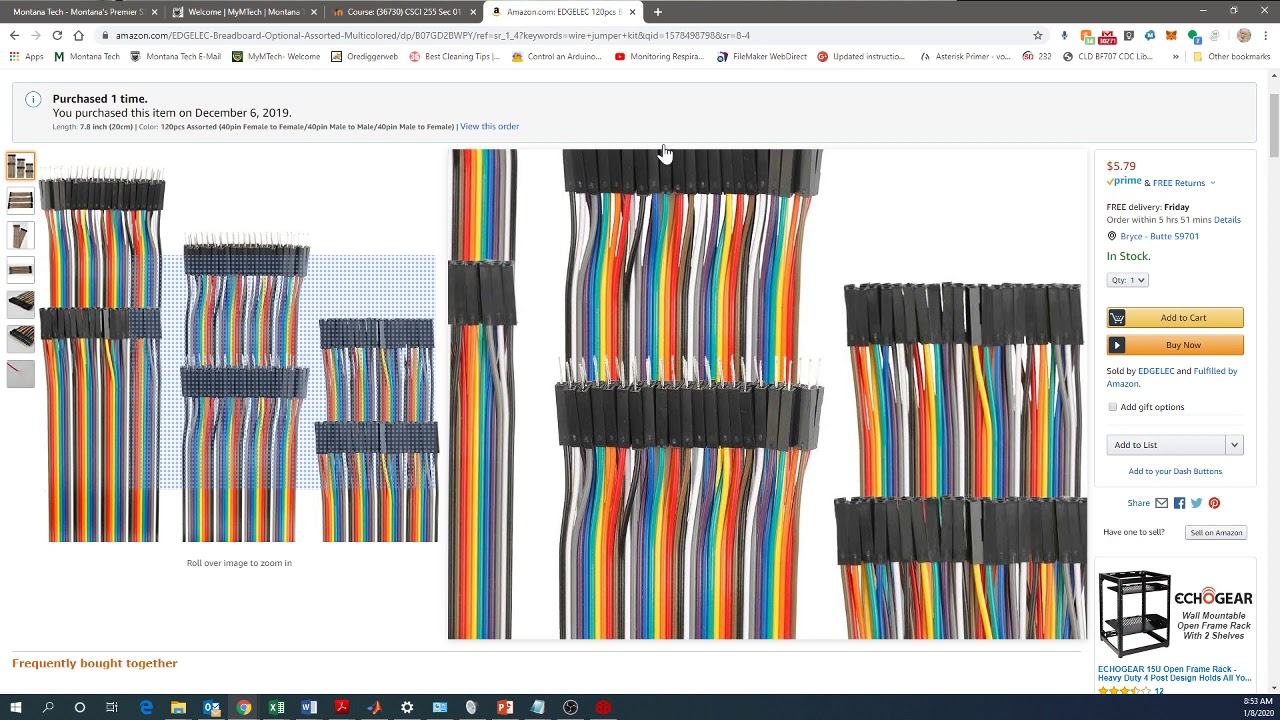
Task: Bookmark this page with star icon
Action: pos(1038,35)
